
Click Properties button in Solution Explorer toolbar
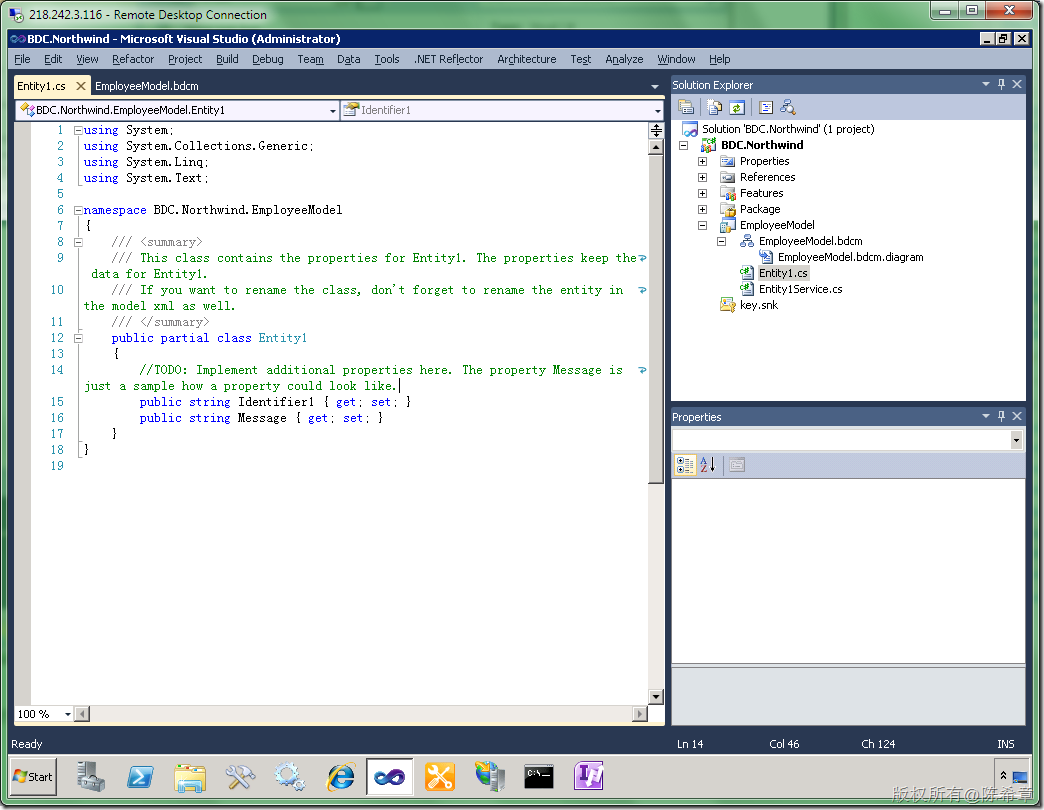pos(686,107)
